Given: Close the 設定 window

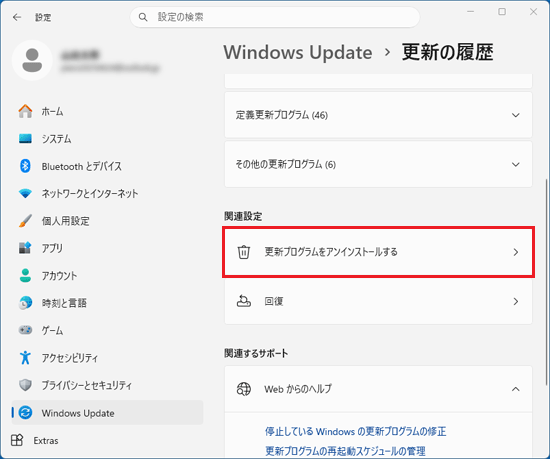Looking at the screenshot, I should pyautogui.click(x=533, y=12).
